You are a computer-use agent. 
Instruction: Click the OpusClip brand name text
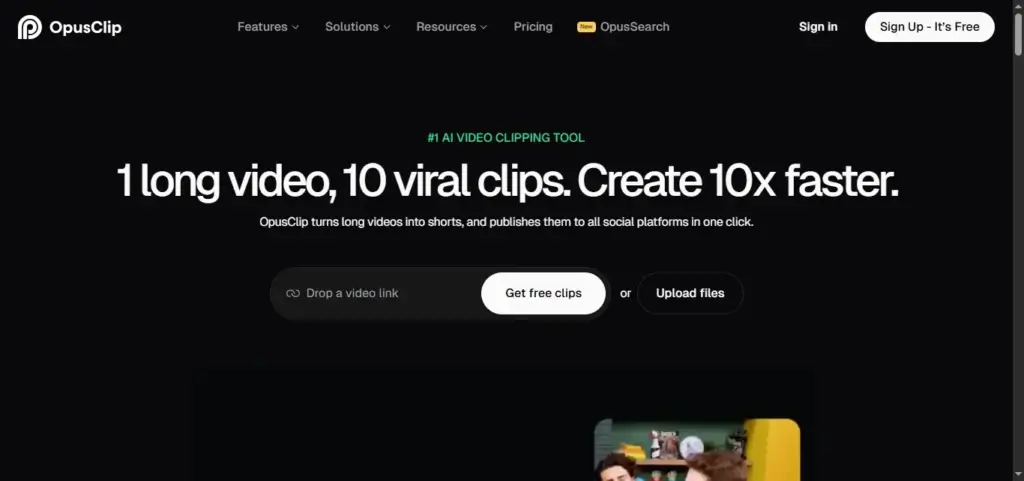coord(85,27)
